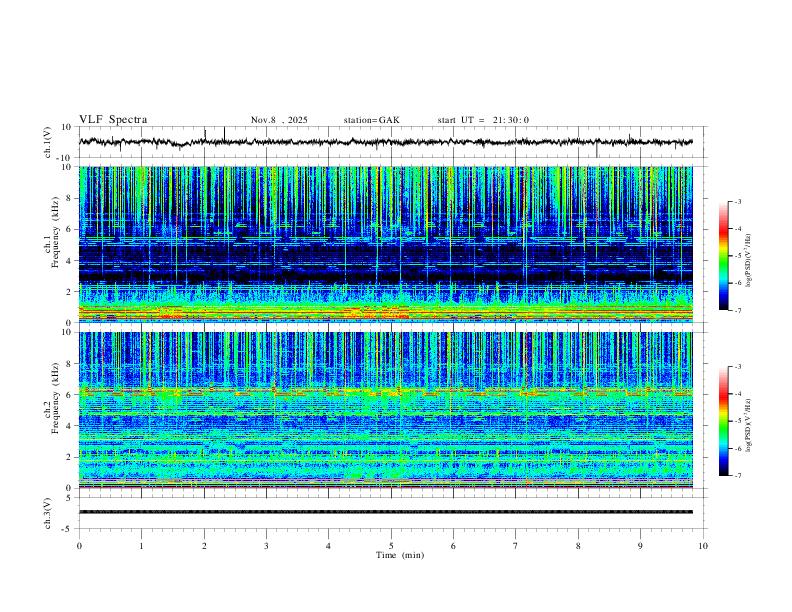Click the ch.1 log(PSD) colorbar label
Viewport: 792px width, 612px height.
coord(749,260)
